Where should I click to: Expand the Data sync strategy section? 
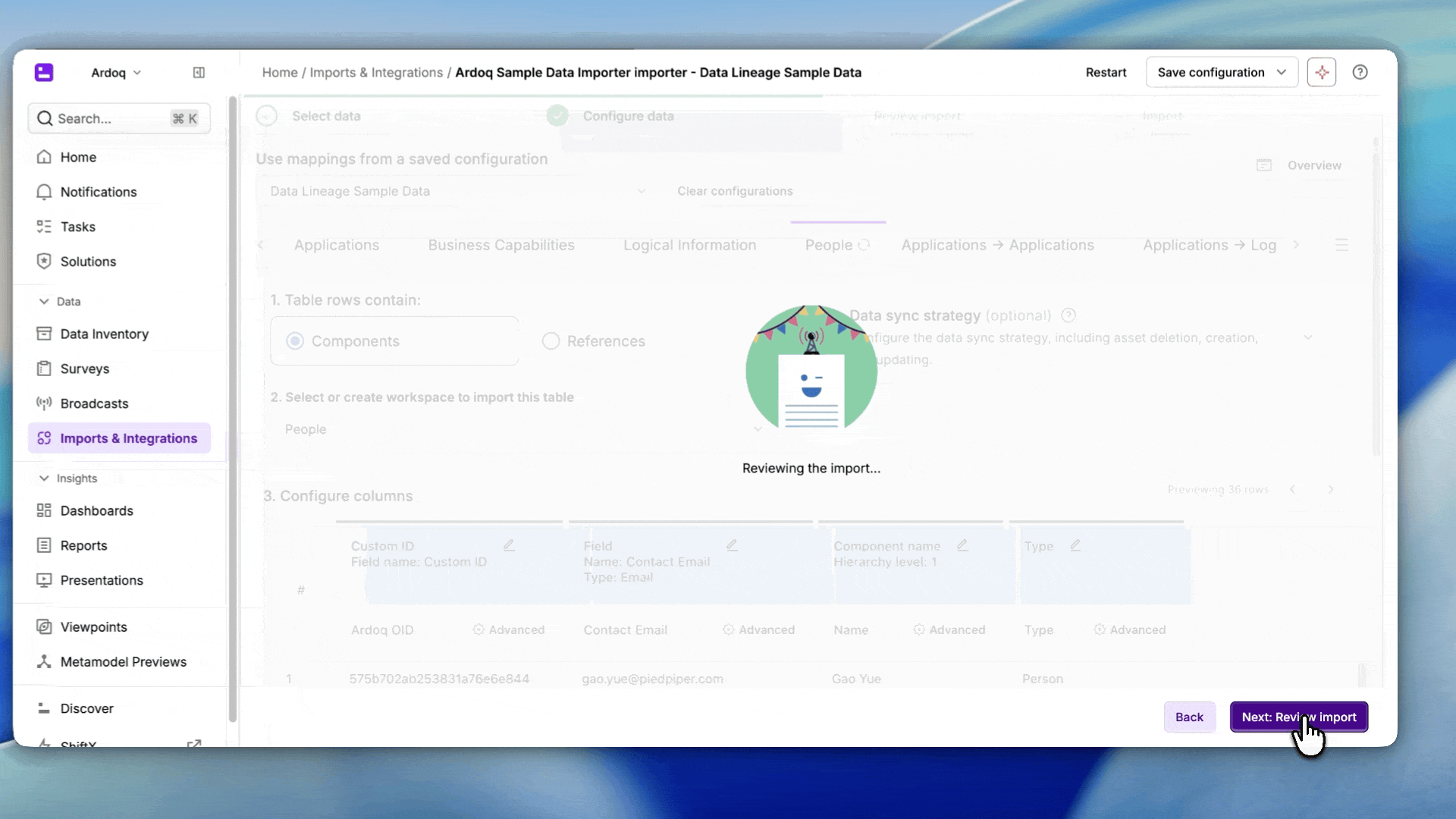1307,337
